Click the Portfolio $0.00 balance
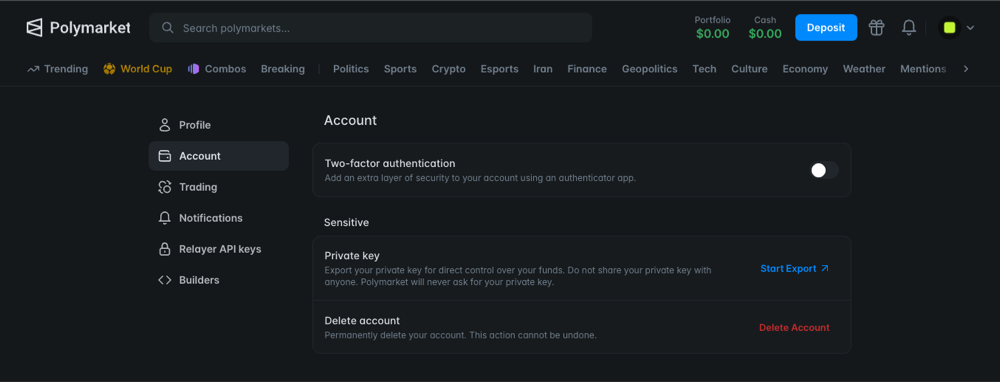 712,27
